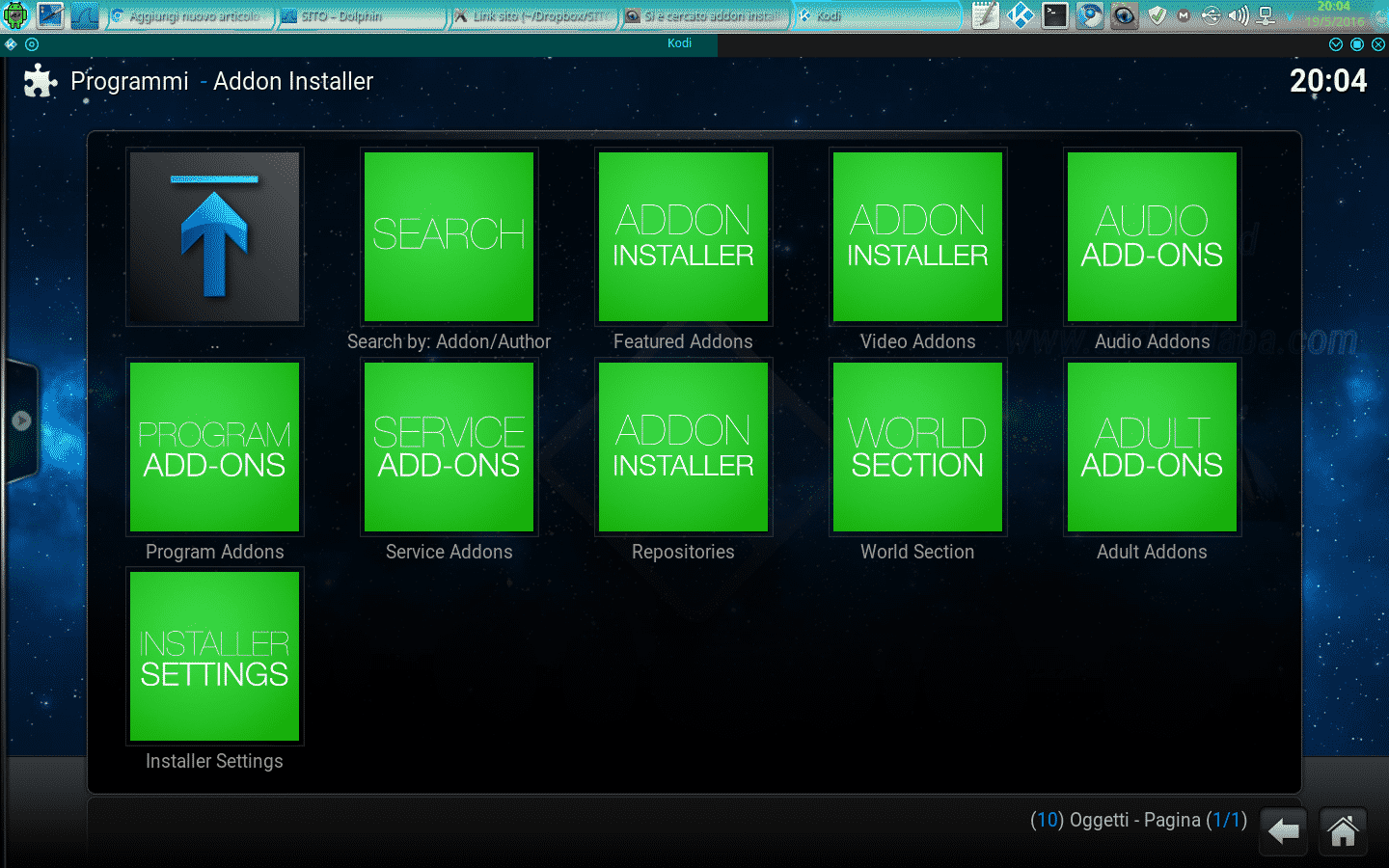Switch to 'SITO - Dolphin' taskbar window
Image resolution: width=1389 pixels, height=868 pixels.
point(362,16)
